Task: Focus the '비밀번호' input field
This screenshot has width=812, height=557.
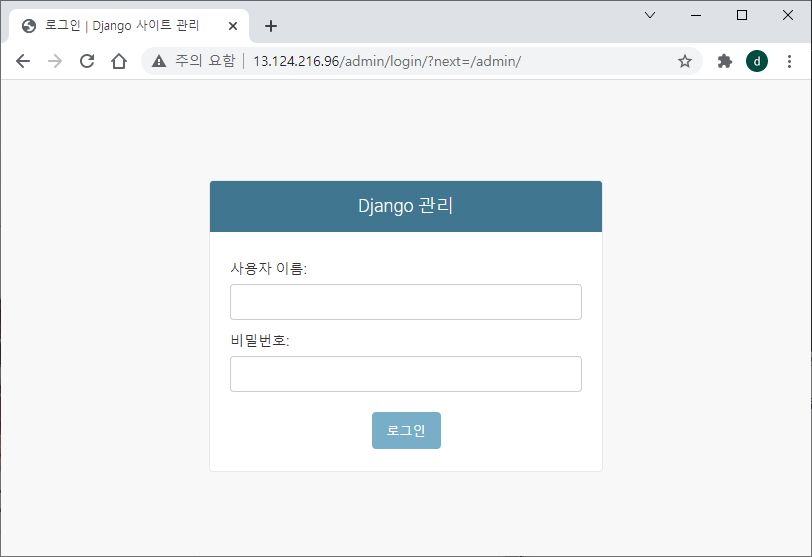Action: 406,374
